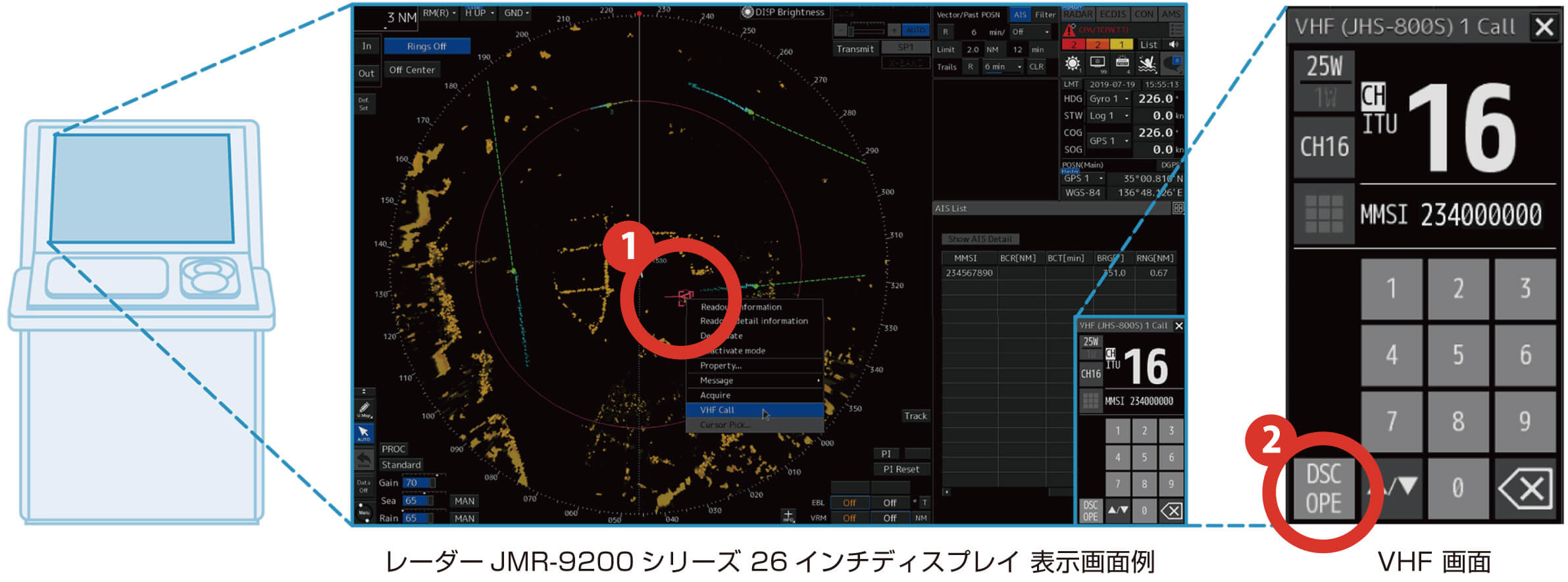Open the Past POSN Off dropdown
Image resolution: width=1568 pixels, height=582 pixels.
1030,32
